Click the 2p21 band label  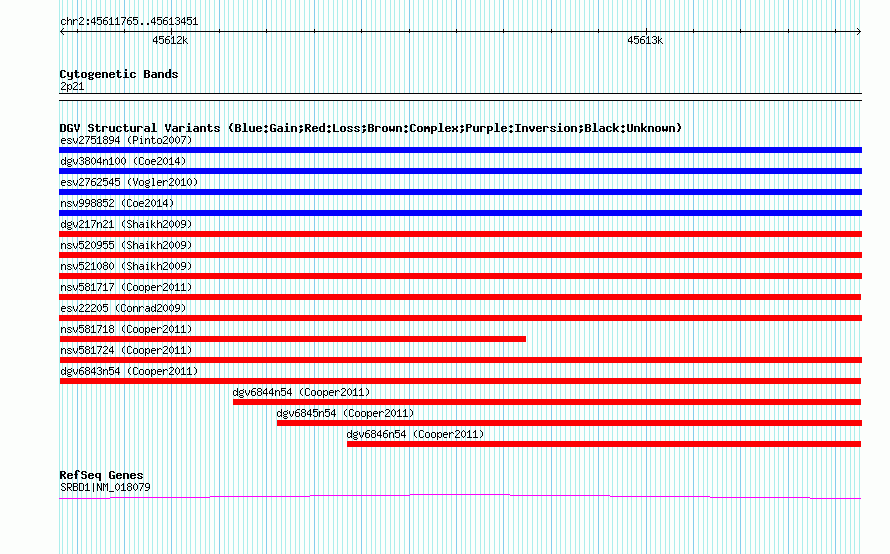pos(72,86)
